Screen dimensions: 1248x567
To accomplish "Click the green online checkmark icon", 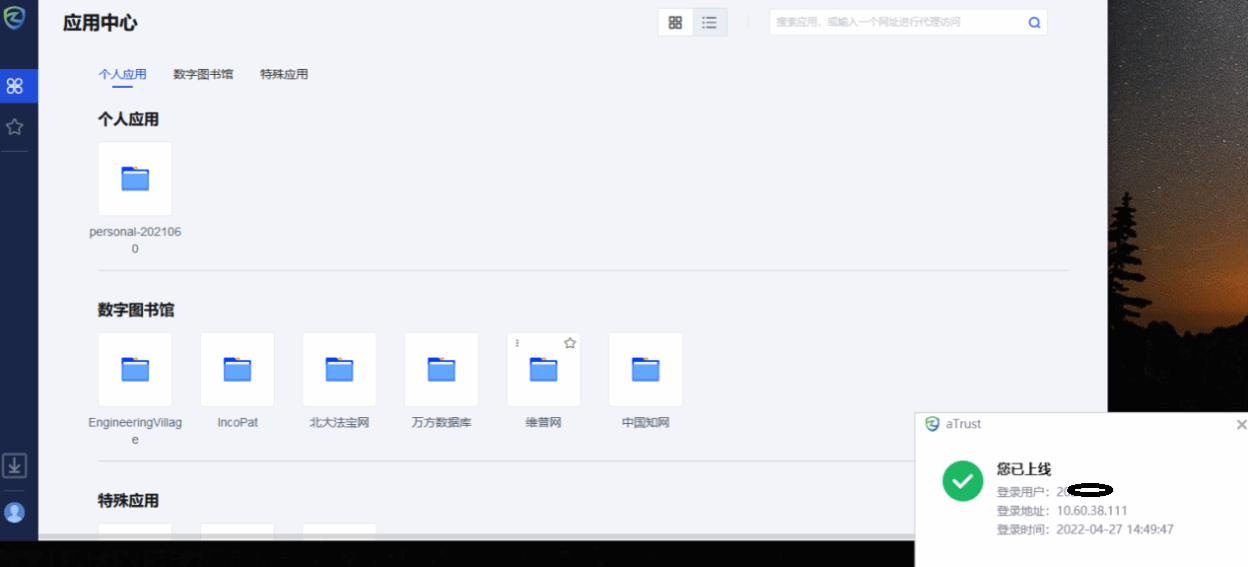I will 962,481.
